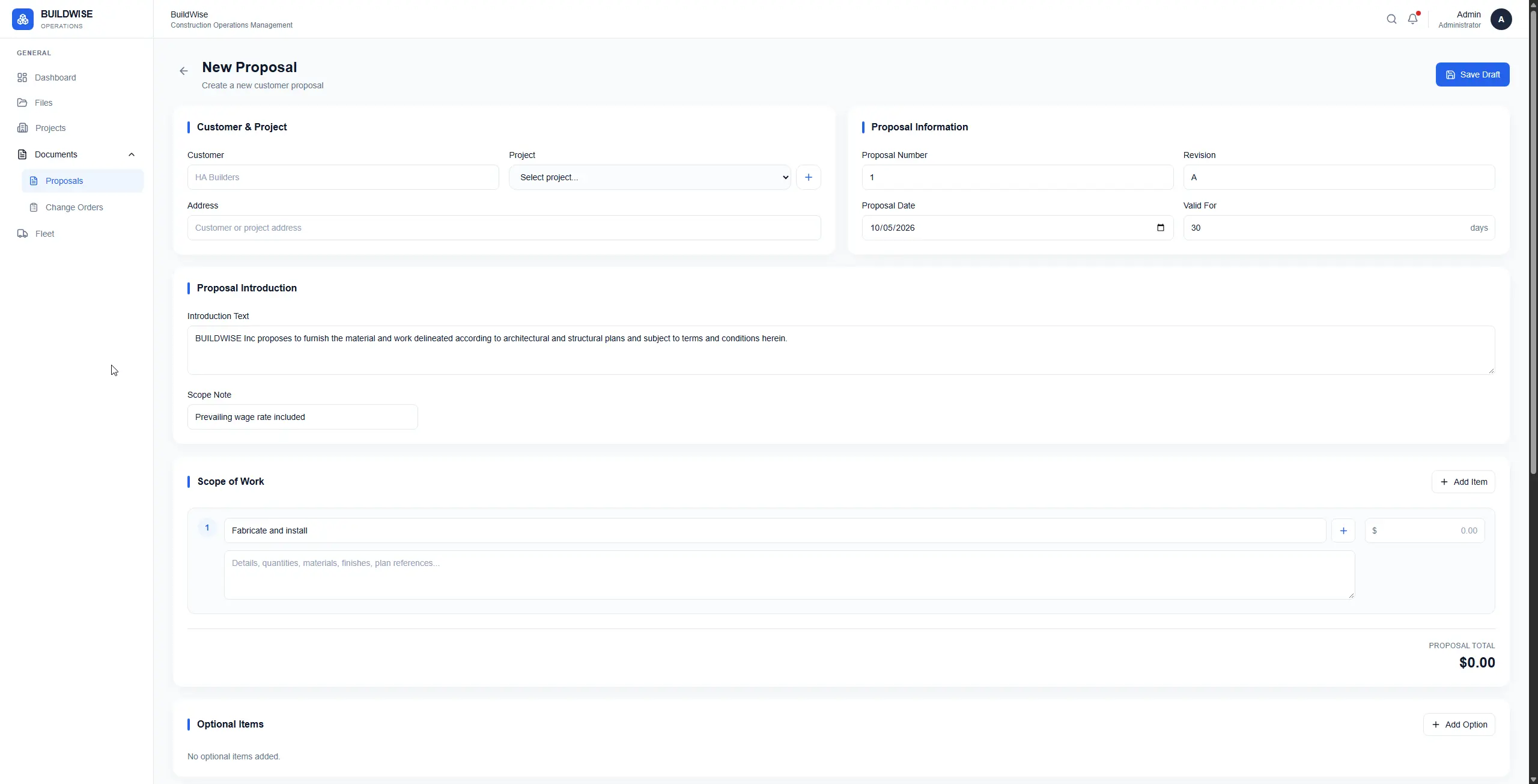Click the Fleet truck icon
Viewport: 1538px width, 784px height.
click(x=22, y=234)
